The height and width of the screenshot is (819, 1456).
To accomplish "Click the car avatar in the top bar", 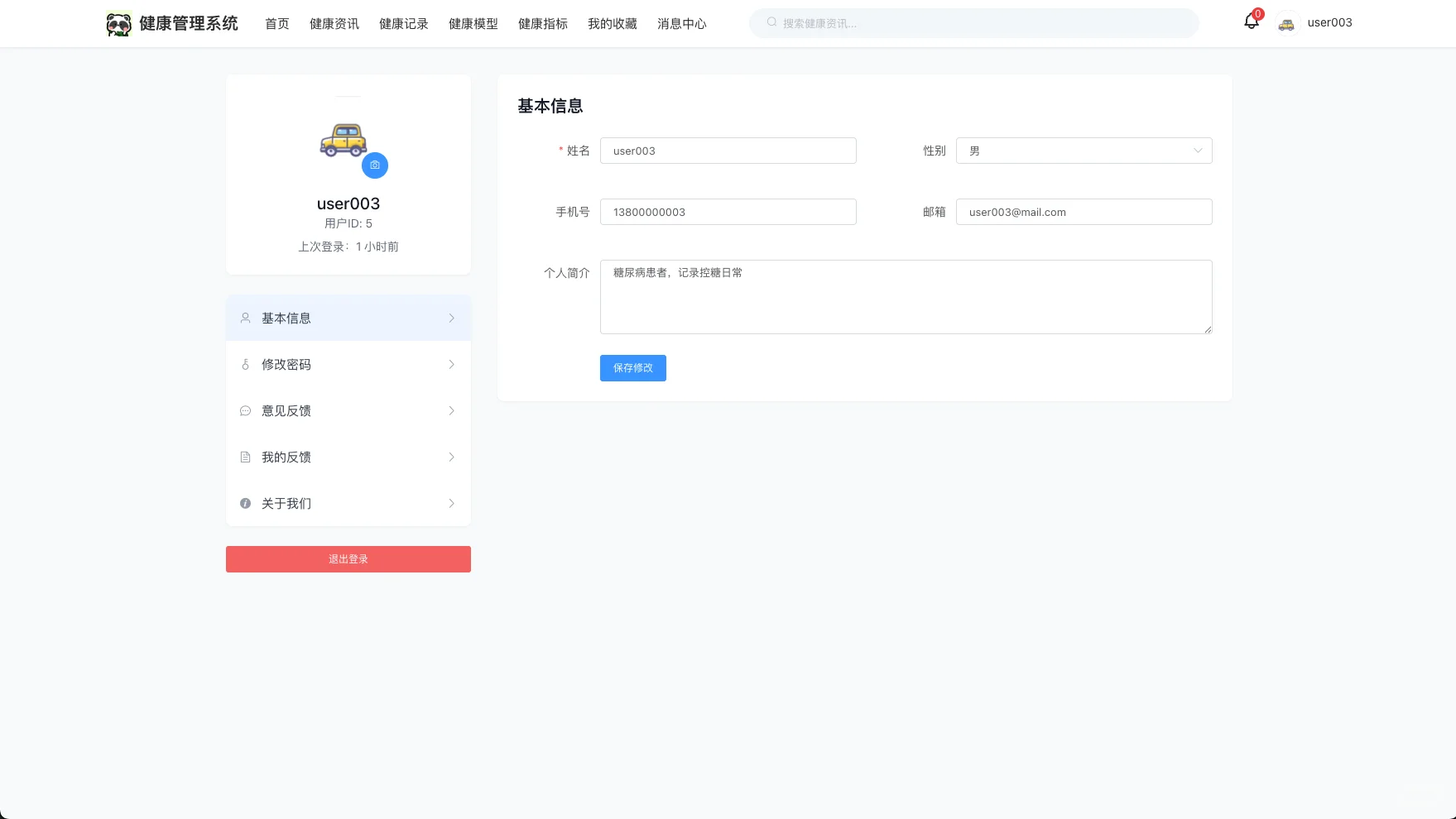I will (x=1286, y=23).
